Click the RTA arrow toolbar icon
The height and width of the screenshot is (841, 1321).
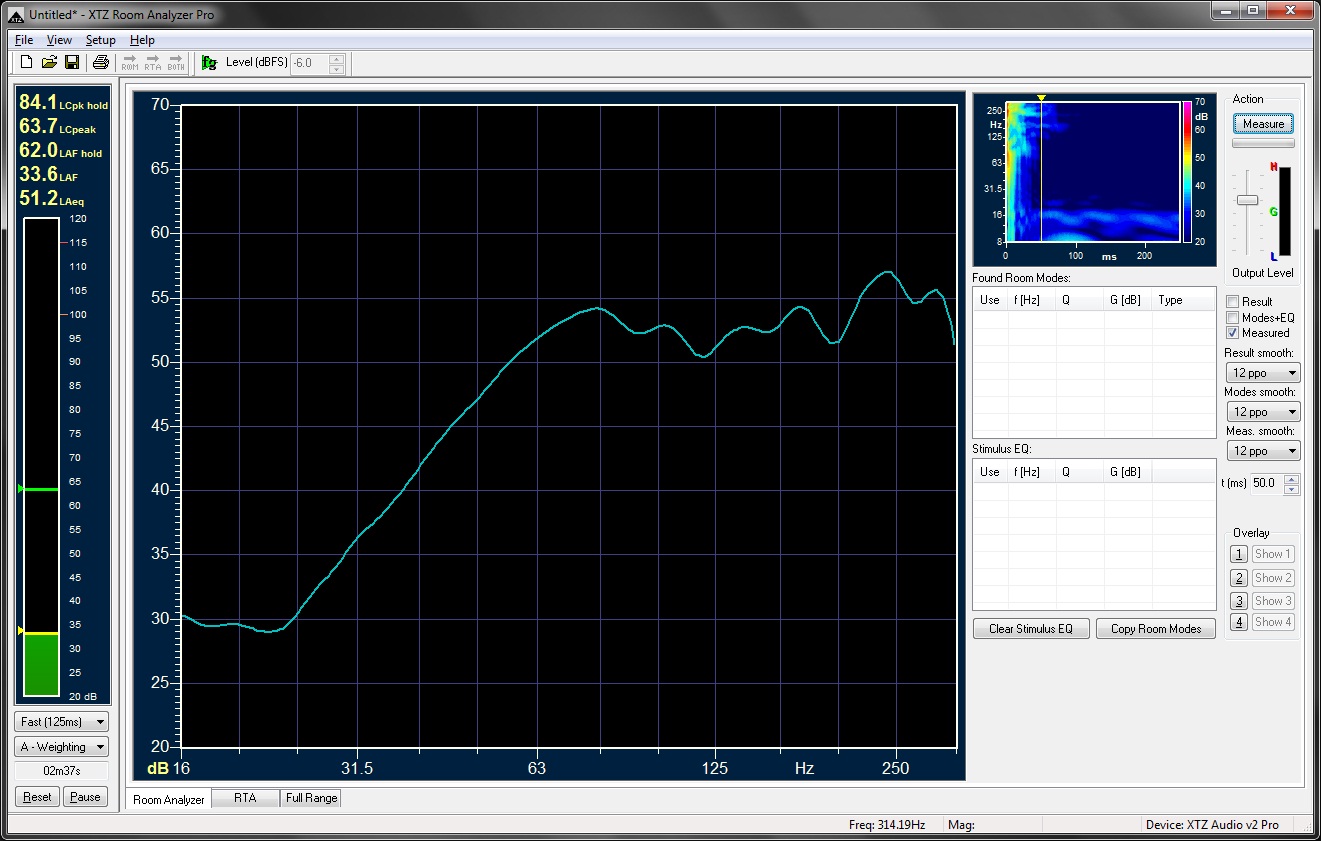[x=152, y=63]
